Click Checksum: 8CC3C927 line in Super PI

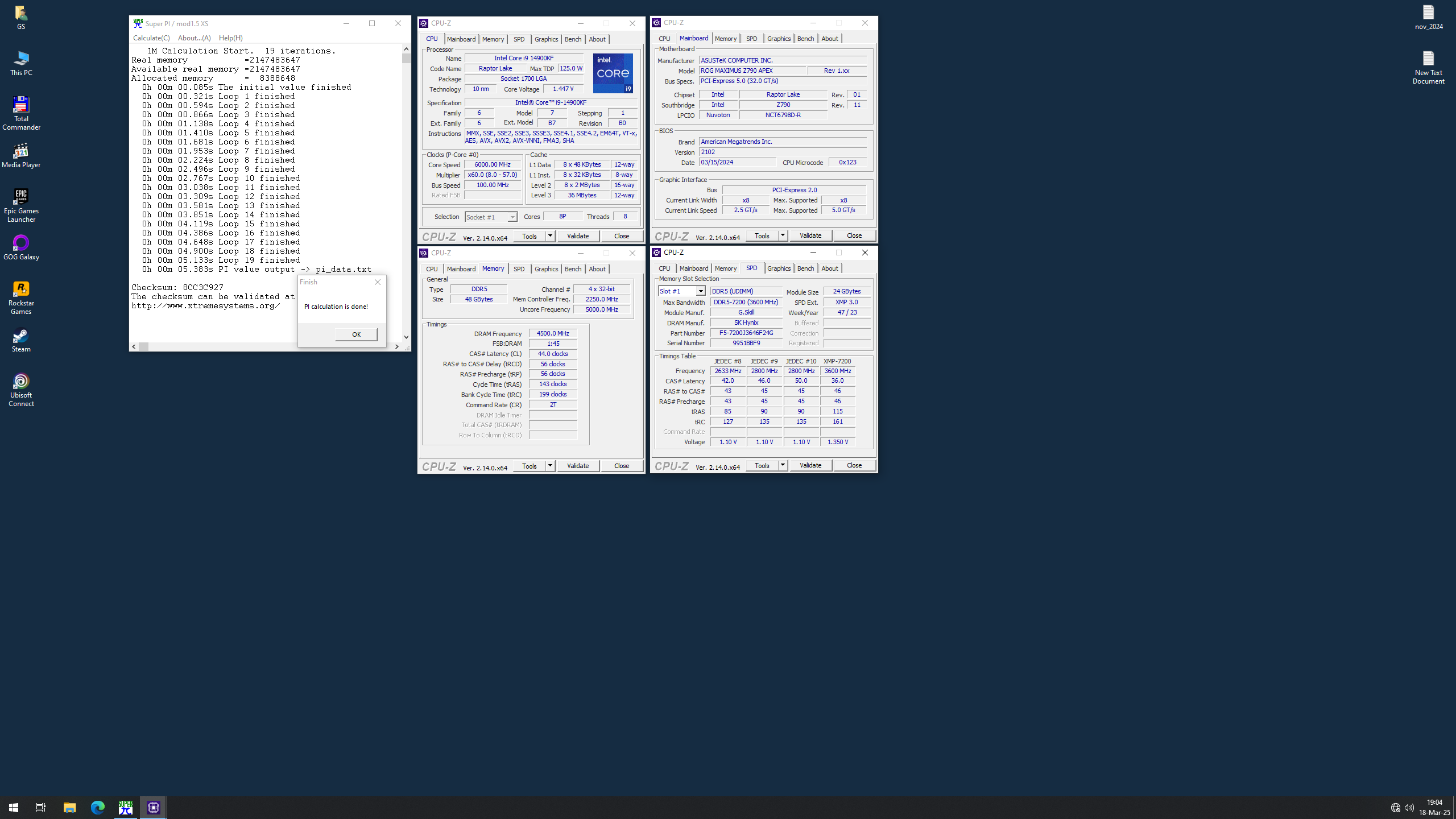[177, 287]
